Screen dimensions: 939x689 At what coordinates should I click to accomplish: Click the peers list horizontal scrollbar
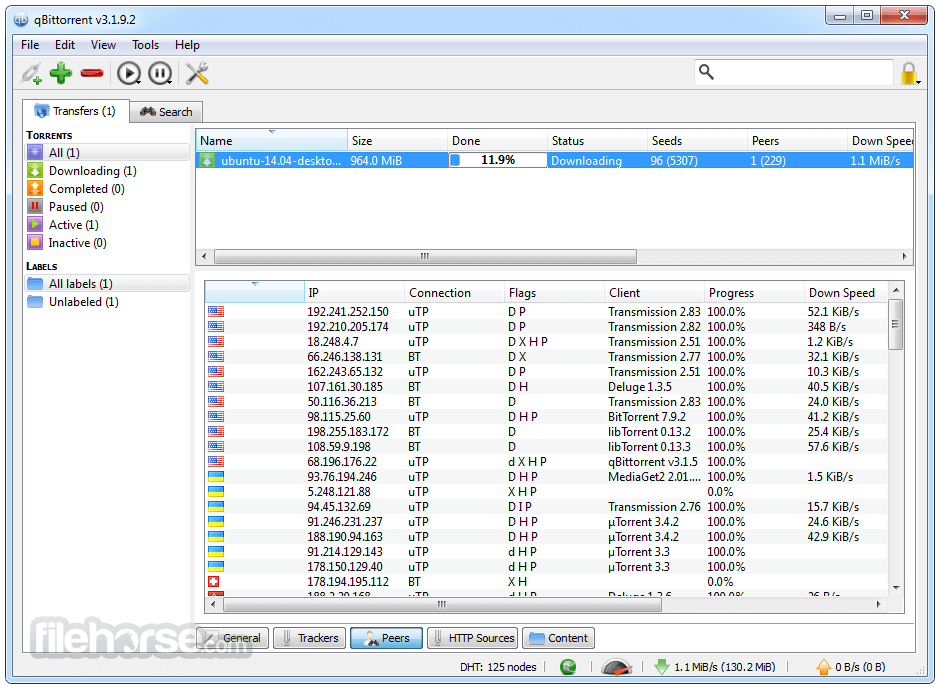pyautogui.click(x=442, y=605)
